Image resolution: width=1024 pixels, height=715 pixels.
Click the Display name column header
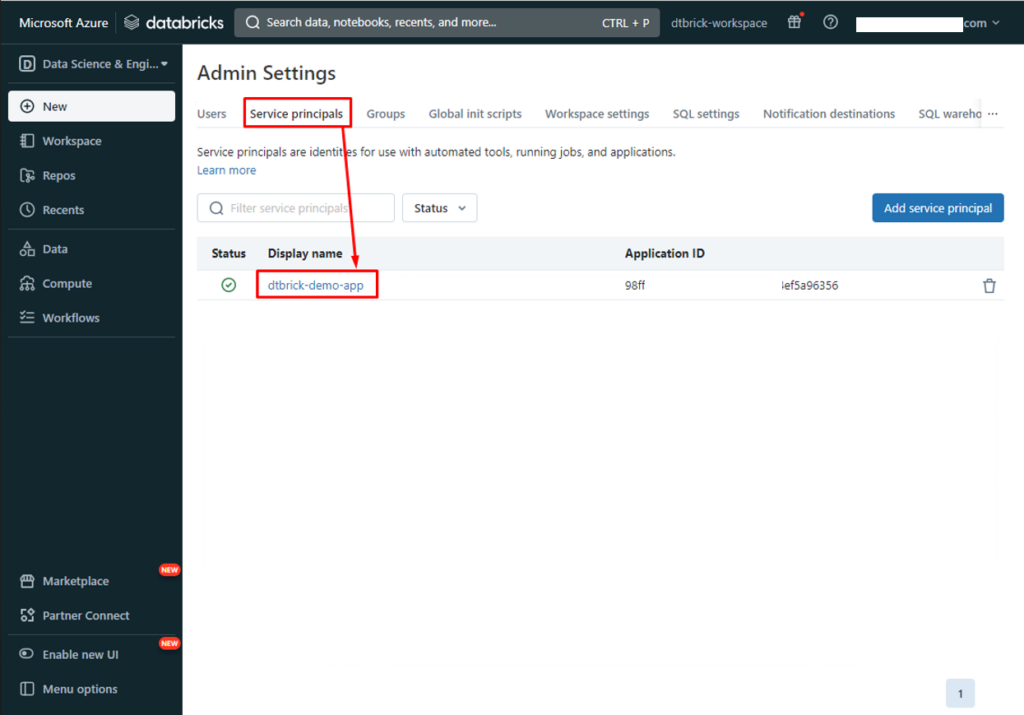(305, 253)
